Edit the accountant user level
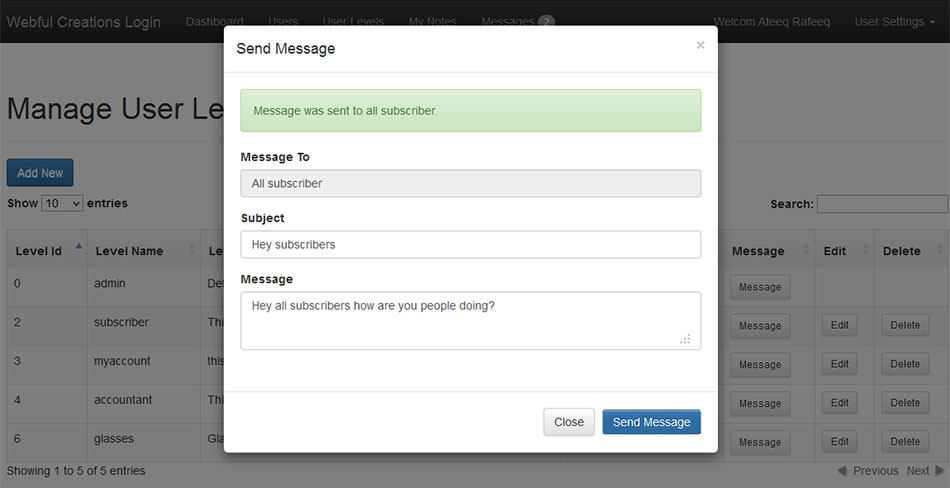 tap(839, 403)
